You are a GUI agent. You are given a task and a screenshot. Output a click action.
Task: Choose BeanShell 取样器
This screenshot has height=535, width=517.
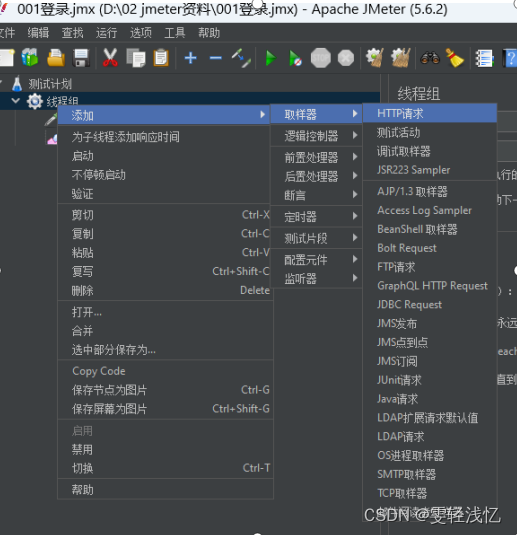pyautogui.click(x=430, y=230)
